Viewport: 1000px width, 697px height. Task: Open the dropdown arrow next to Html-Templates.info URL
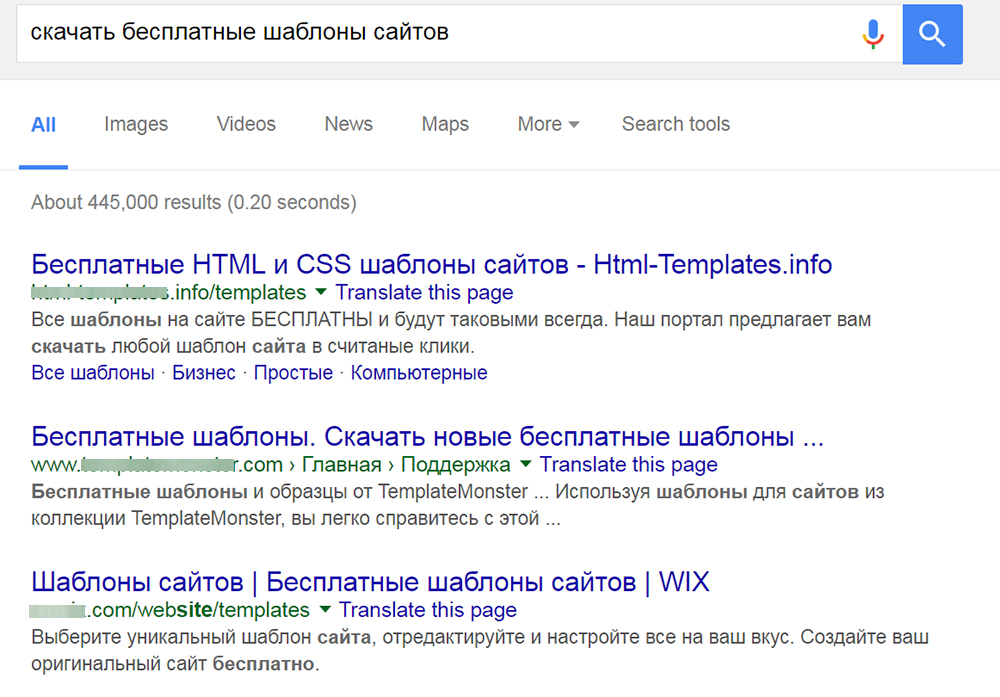pyautogui.click(x=320, y=292)
